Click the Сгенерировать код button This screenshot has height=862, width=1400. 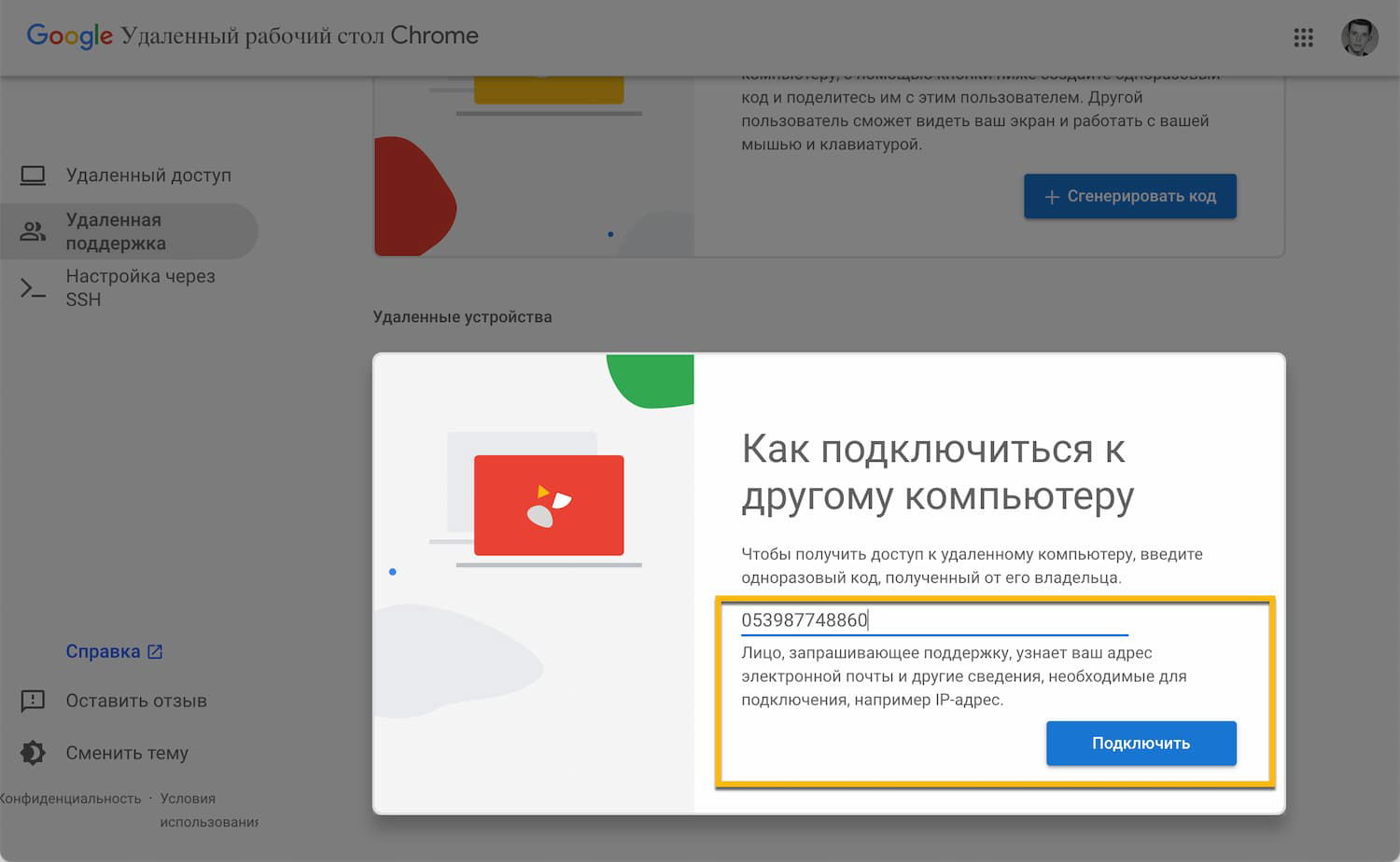1130,197
